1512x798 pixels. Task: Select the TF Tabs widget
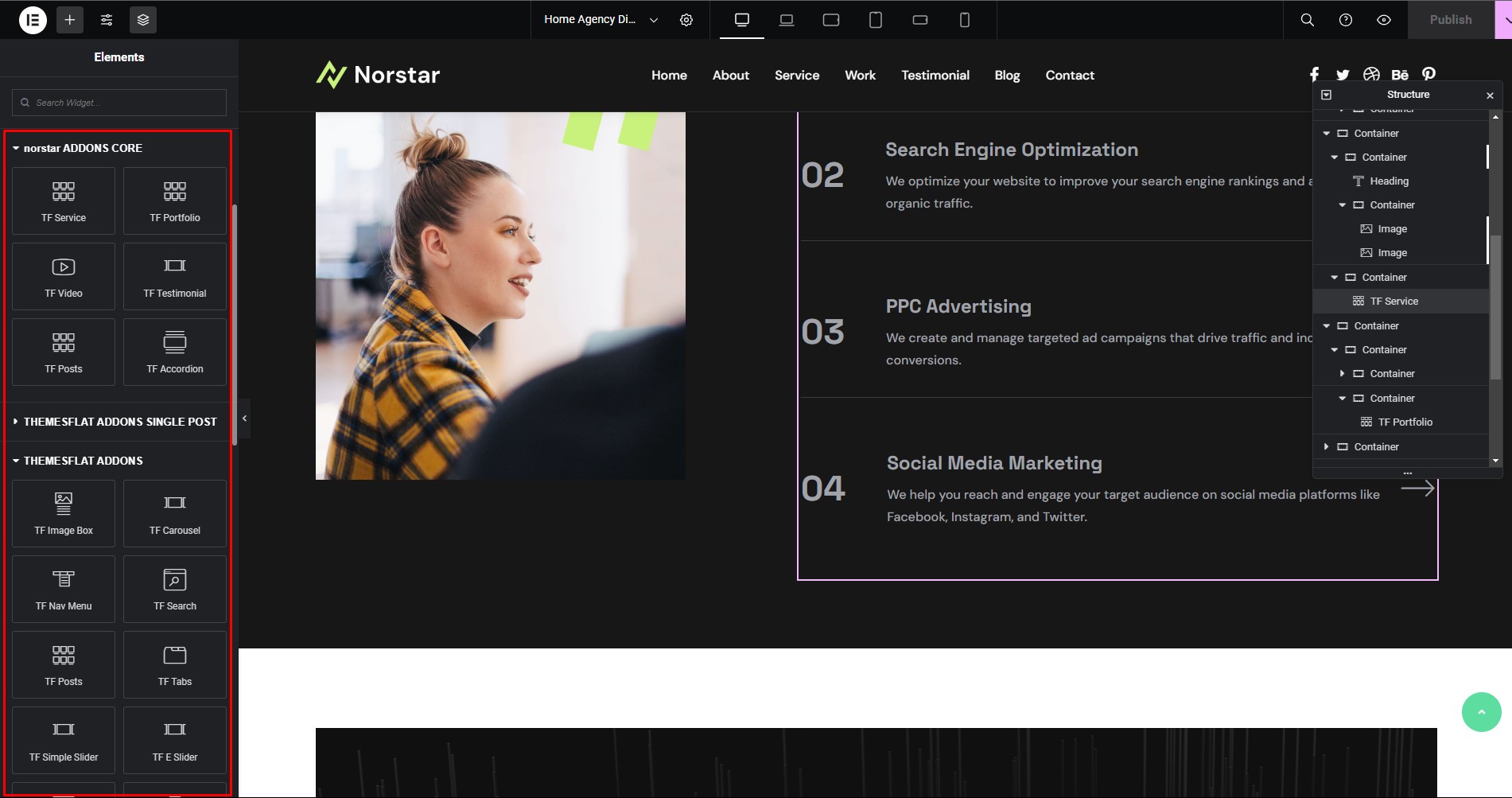point(175,664)
